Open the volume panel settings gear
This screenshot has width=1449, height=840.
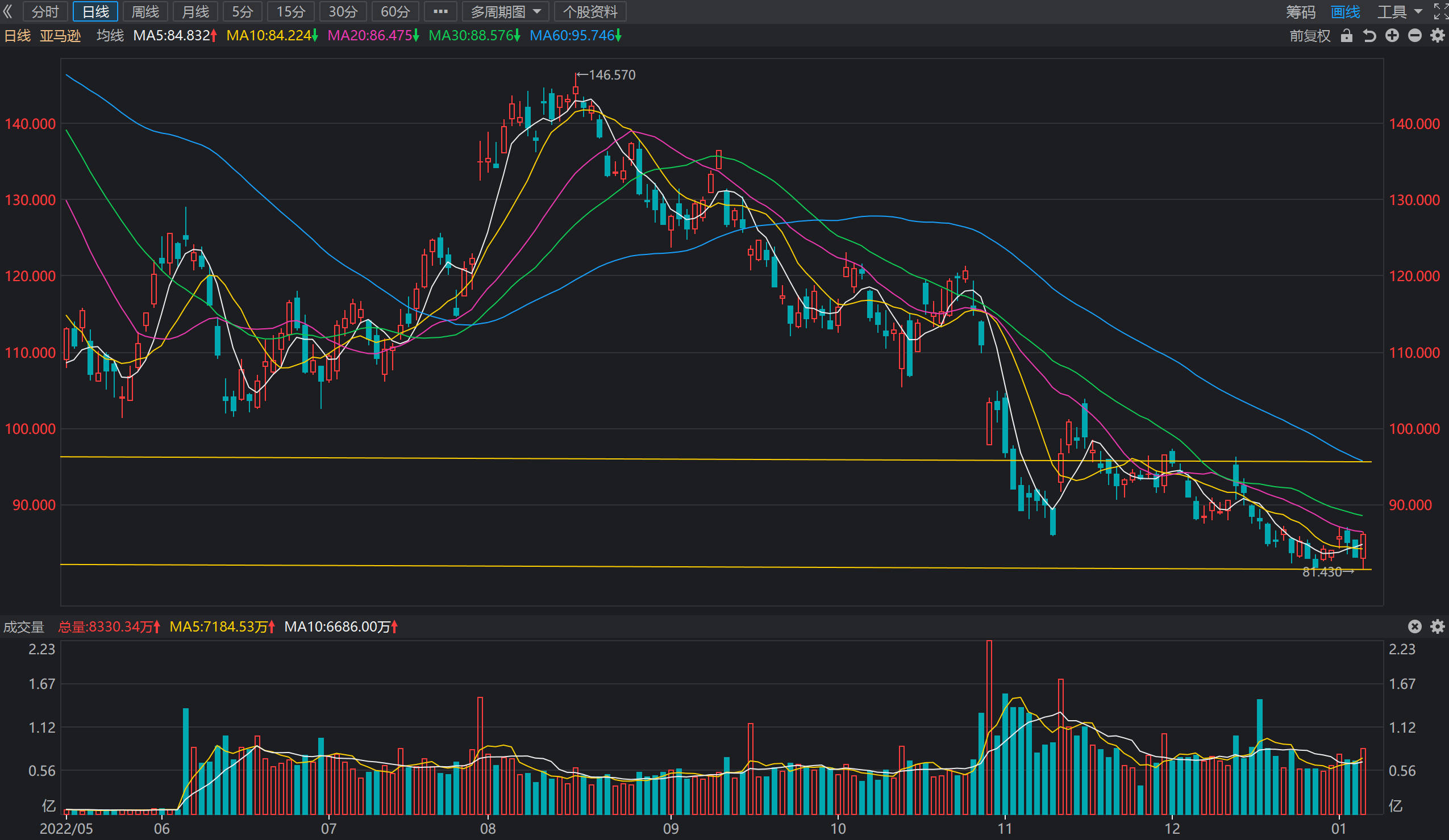(1438, 626)
